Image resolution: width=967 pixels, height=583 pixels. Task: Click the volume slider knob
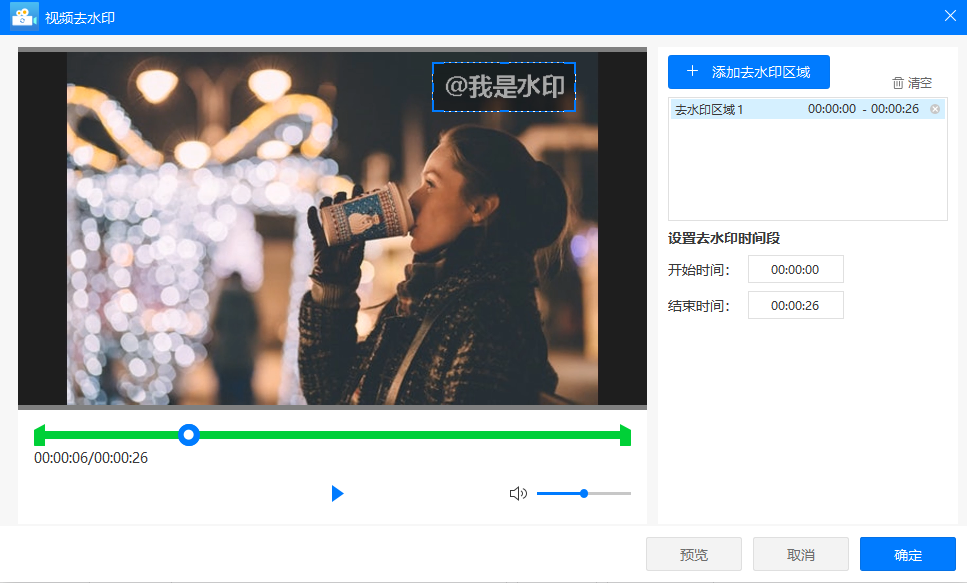pos(584,493)
